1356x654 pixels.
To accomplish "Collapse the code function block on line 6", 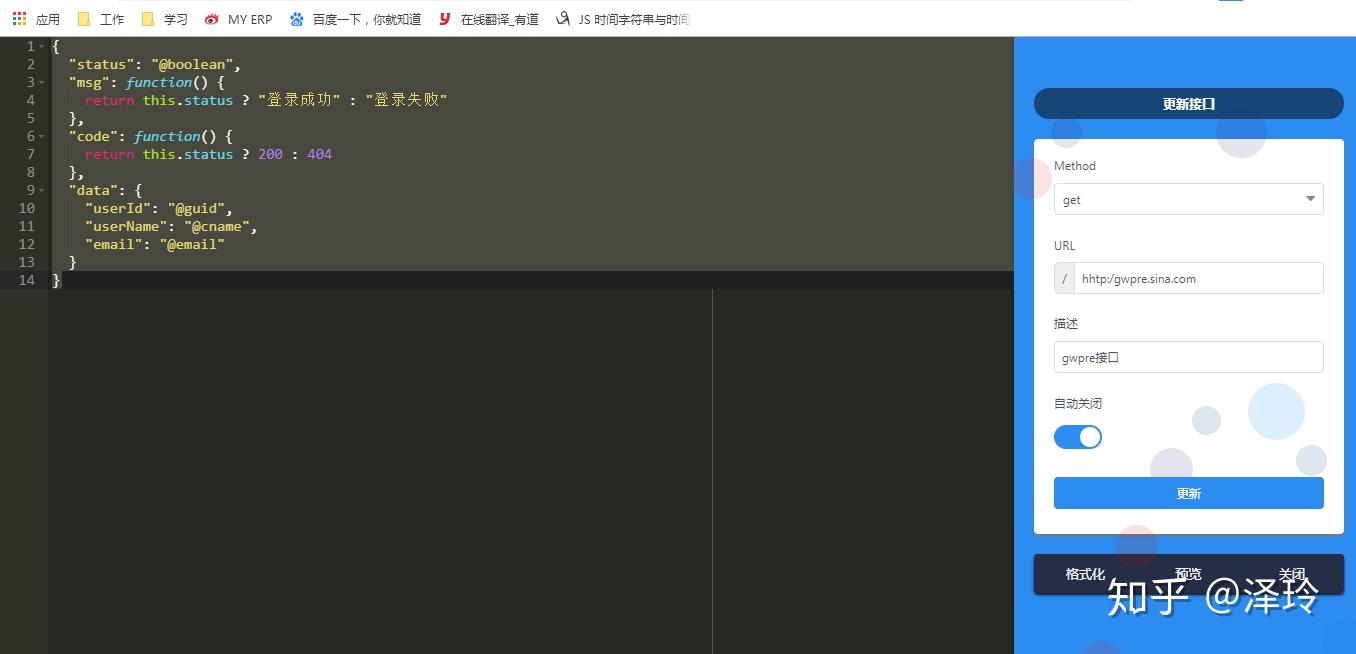I will coord(42,136).
